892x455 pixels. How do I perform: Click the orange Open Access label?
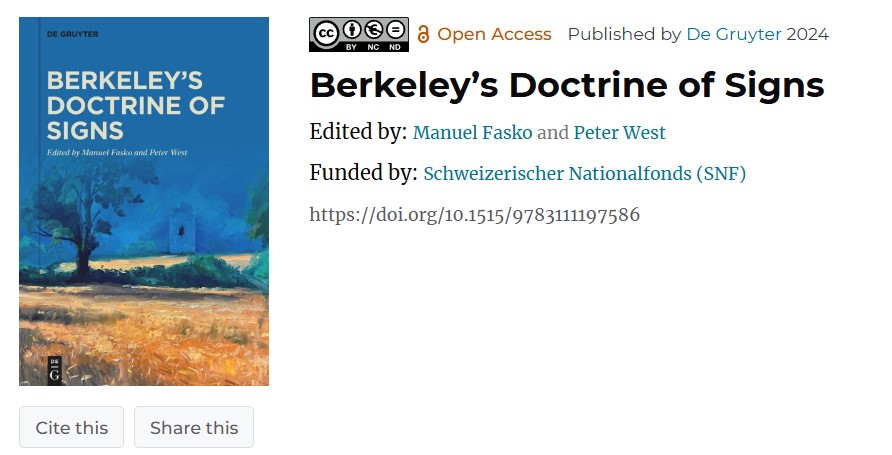[494, 34]
